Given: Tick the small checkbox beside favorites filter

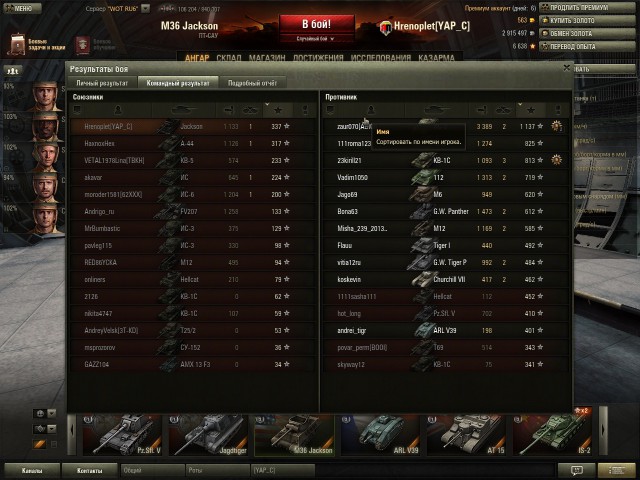Looking at the screenshot, I should pyautogui.click(x=53, y=444).
